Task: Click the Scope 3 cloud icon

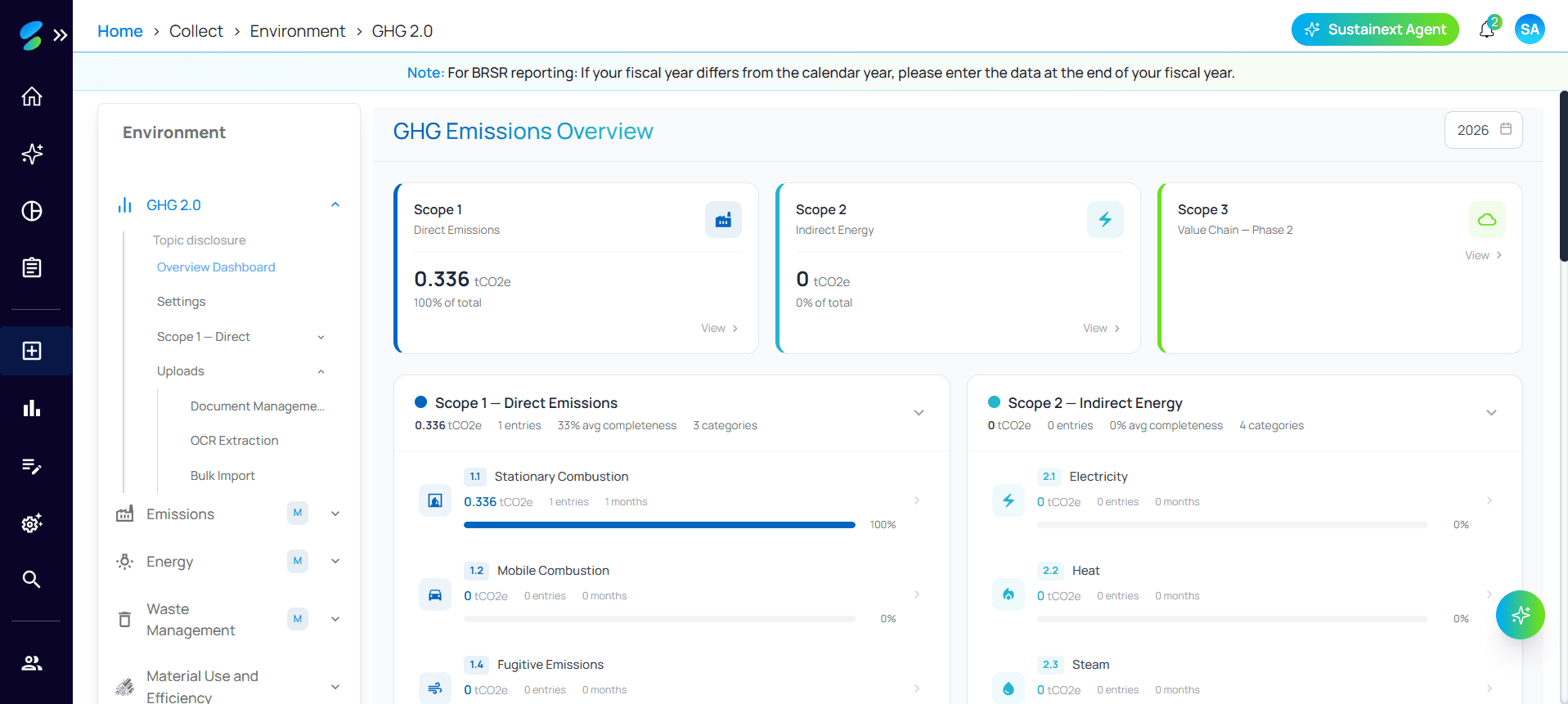Action: 1487,220
